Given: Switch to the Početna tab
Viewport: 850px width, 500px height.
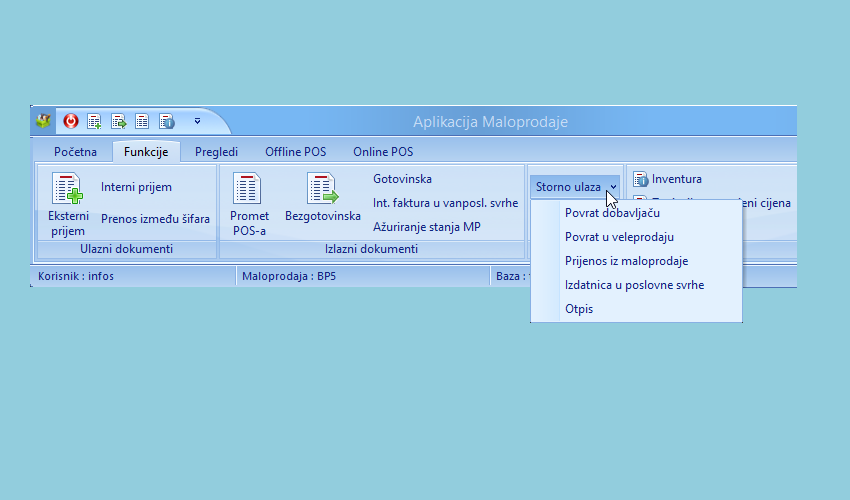Looking at the screenshot, I should (x=75, y=152).
